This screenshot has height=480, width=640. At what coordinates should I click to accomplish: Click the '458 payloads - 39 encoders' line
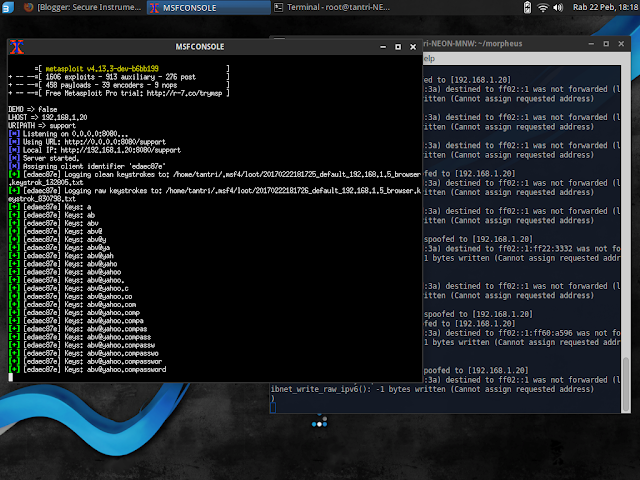(118, 85)
